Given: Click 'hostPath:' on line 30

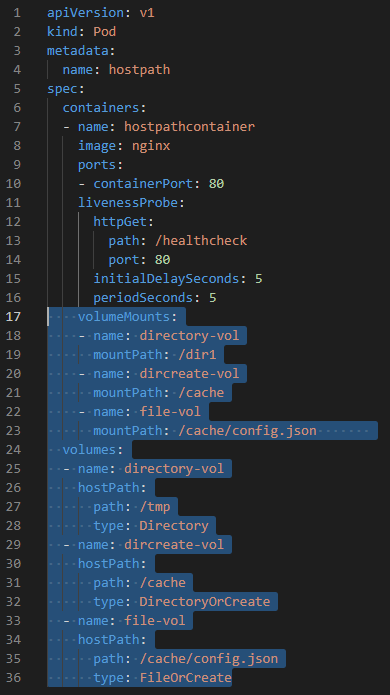Looking at the screenshot, I should pyautogui.click(x=112, y=563).
